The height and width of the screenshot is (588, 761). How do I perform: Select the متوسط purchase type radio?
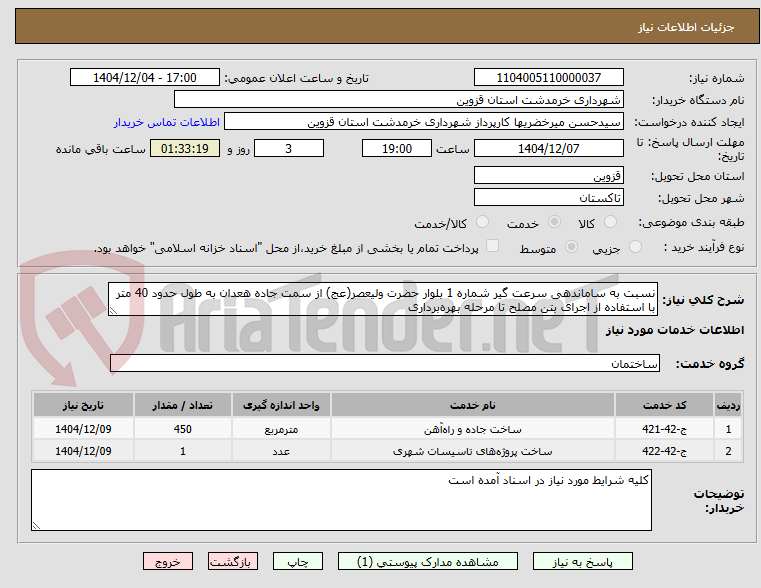[571, 247]
